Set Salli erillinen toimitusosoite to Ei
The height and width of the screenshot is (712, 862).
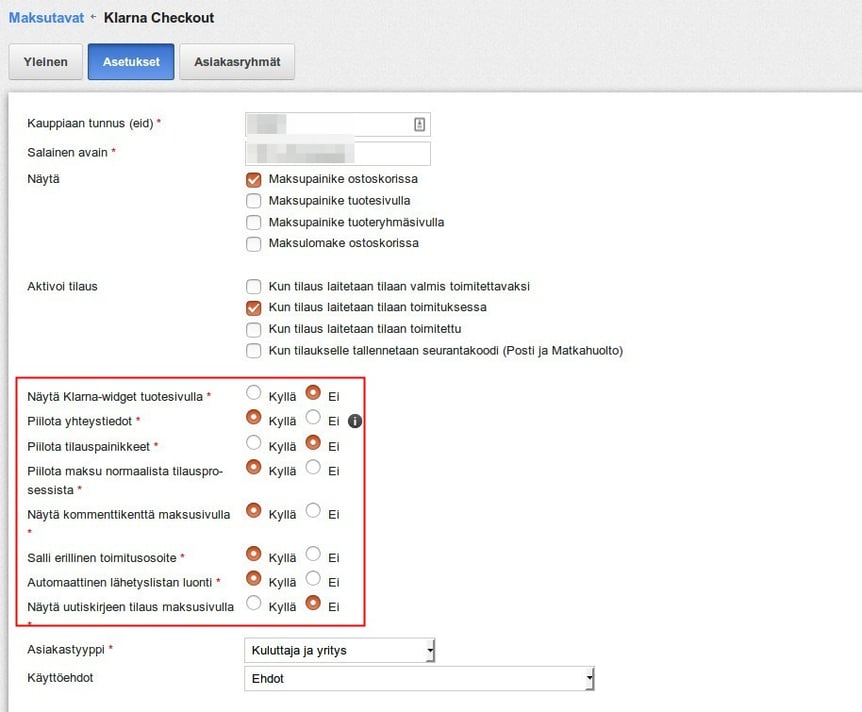point(313,553)
